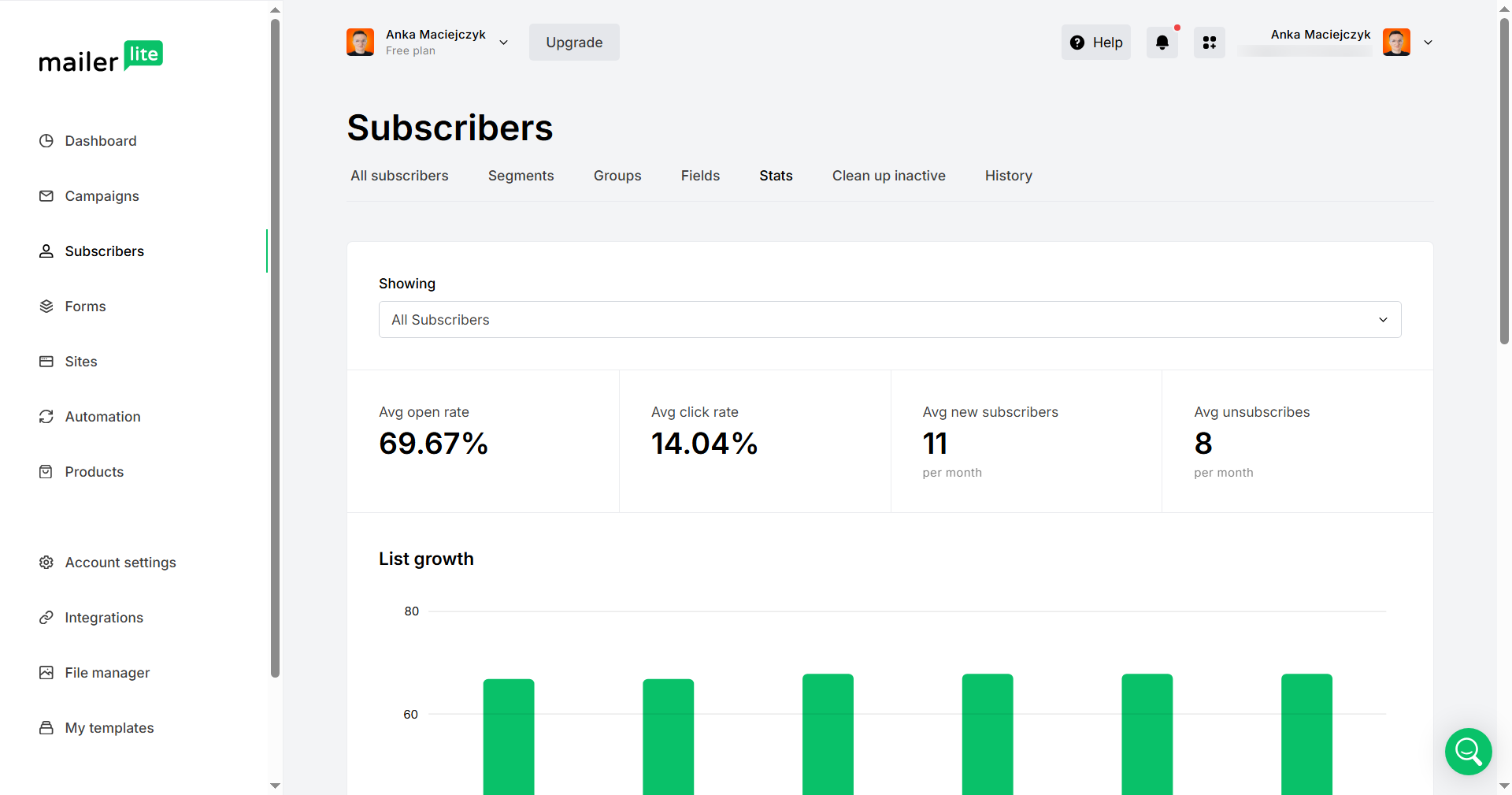Click the Forms layers icon
1512x795 pixels.
tap(46, 306)
